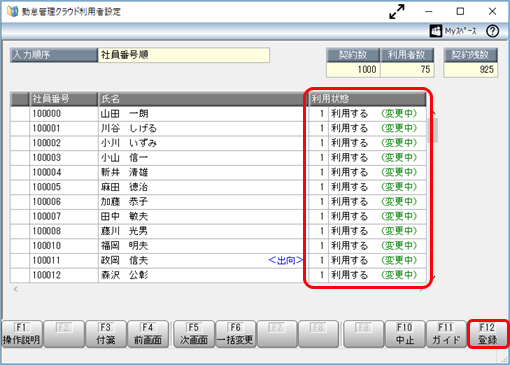Open the help question mark icon
The image size is (510, 365).
click(492, 31)
